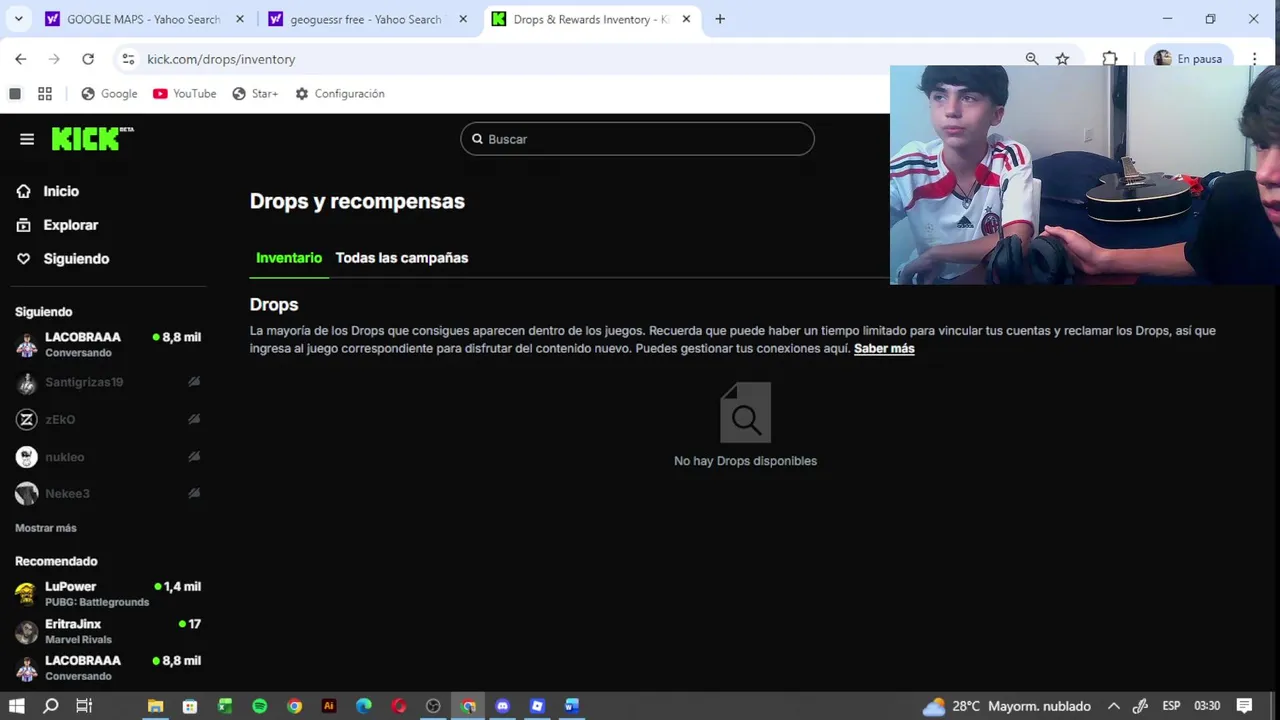The image size is (1280, 720).
Task: Launch Spotify from the taskbar
Action: coord(260,706)
